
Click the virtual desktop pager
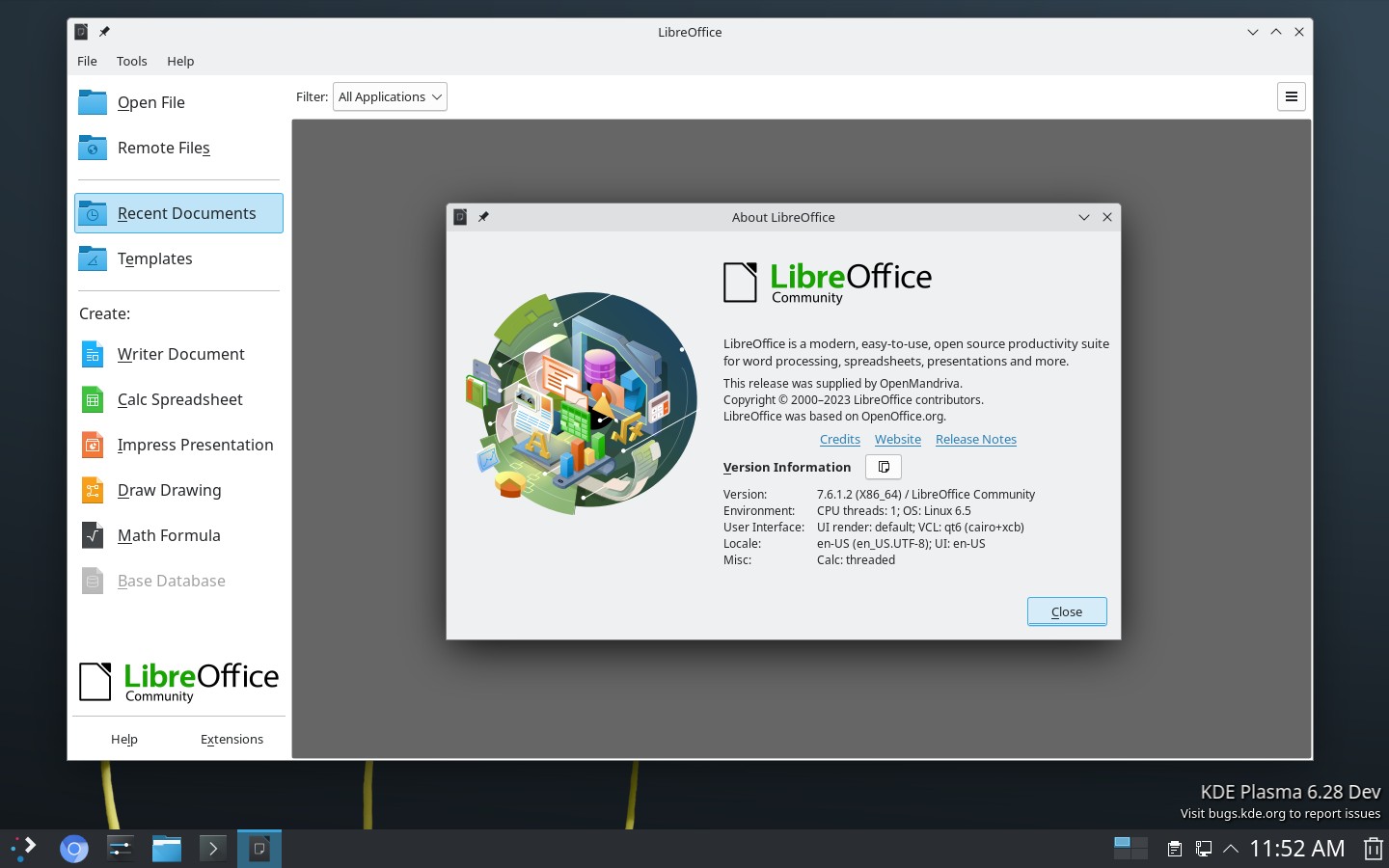1130,849
